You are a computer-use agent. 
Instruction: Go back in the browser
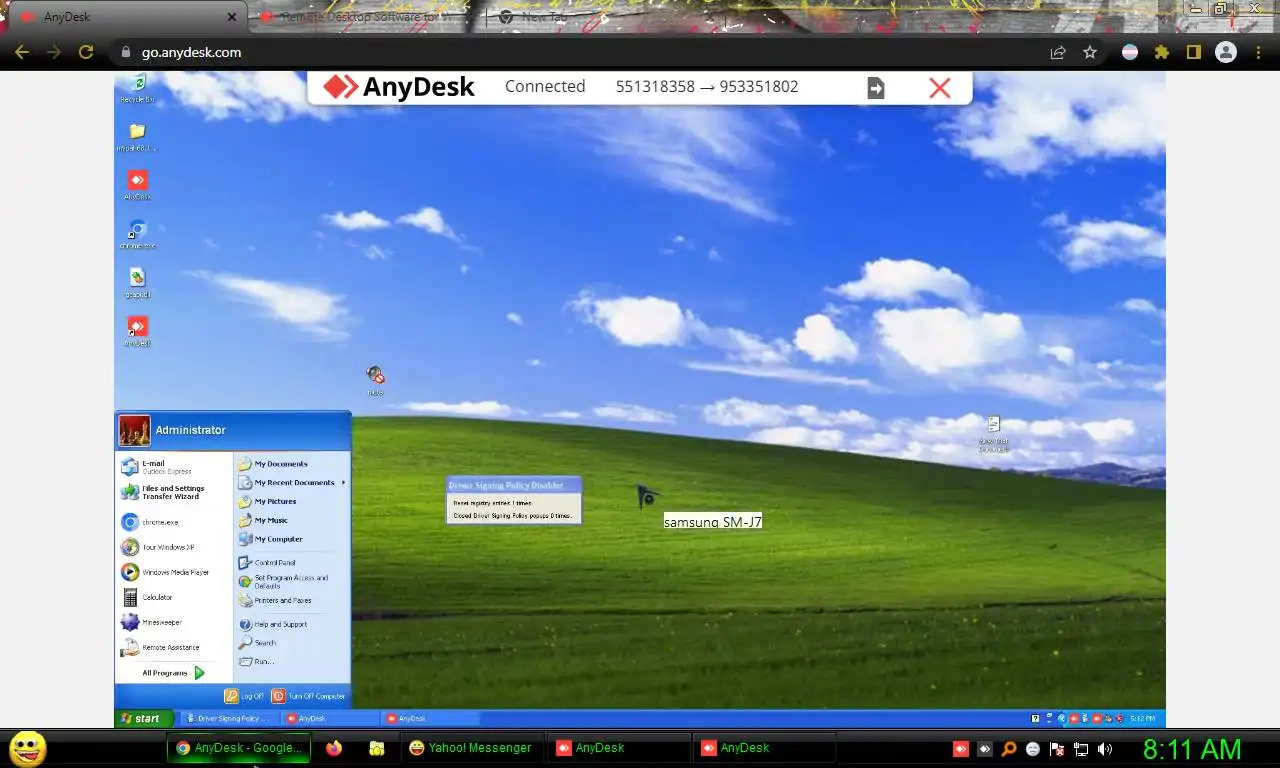[21, 52]
